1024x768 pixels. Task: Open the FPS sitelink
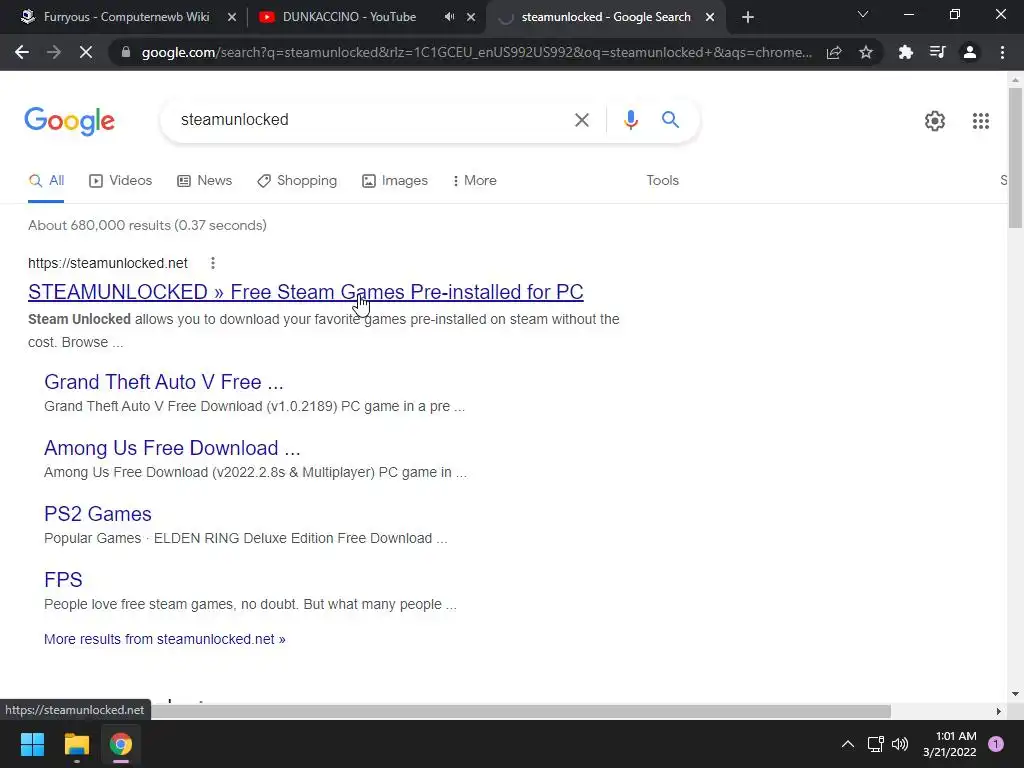(x=63, y=580)
